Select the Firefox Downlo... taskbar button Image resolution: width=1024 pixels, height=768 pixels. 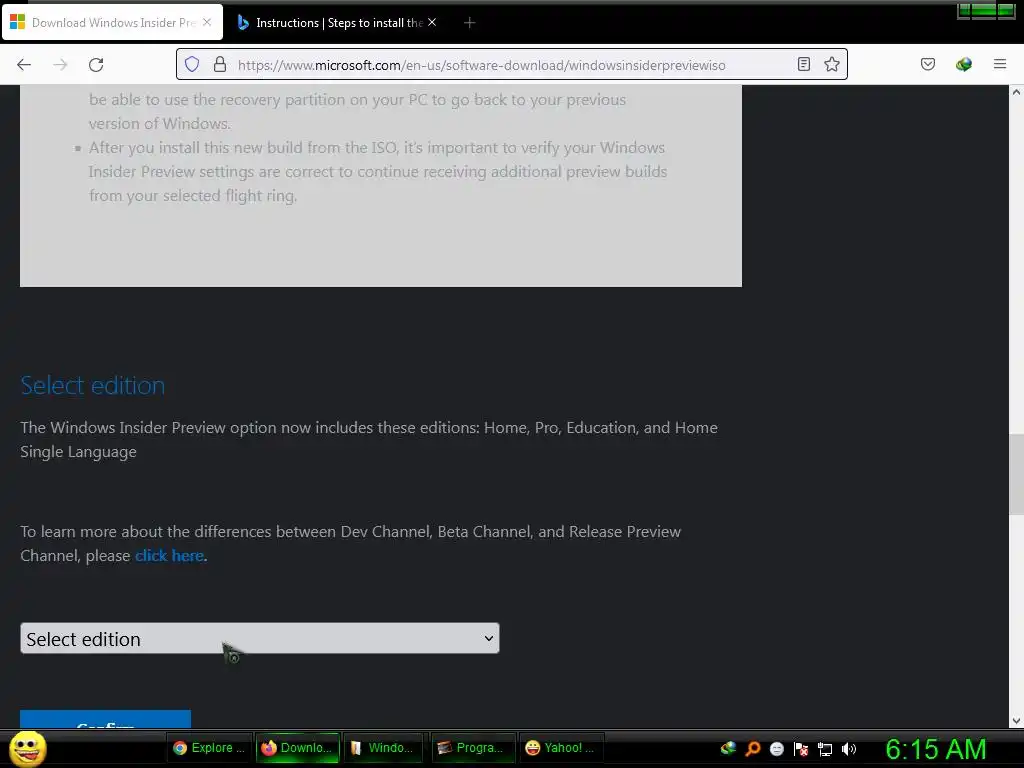point(297,748)
